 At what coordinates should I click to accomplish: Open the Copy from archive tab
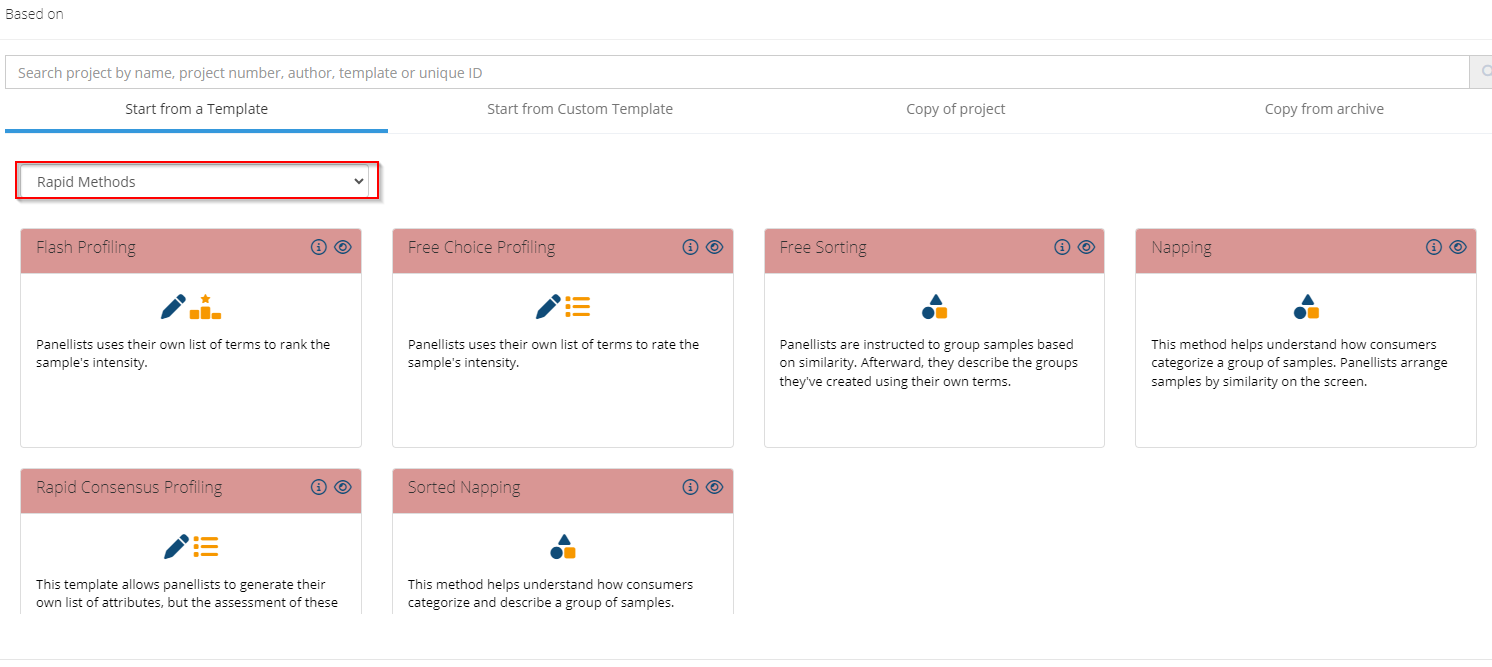(x=1324, y=109)
